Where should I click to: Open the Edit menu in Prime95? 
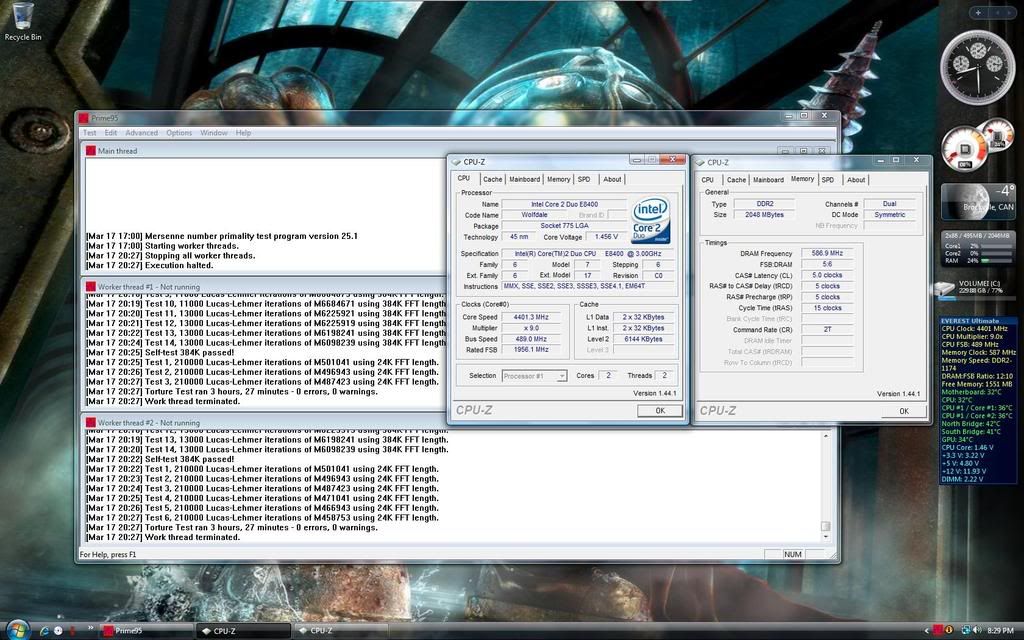tap(111, 133)
